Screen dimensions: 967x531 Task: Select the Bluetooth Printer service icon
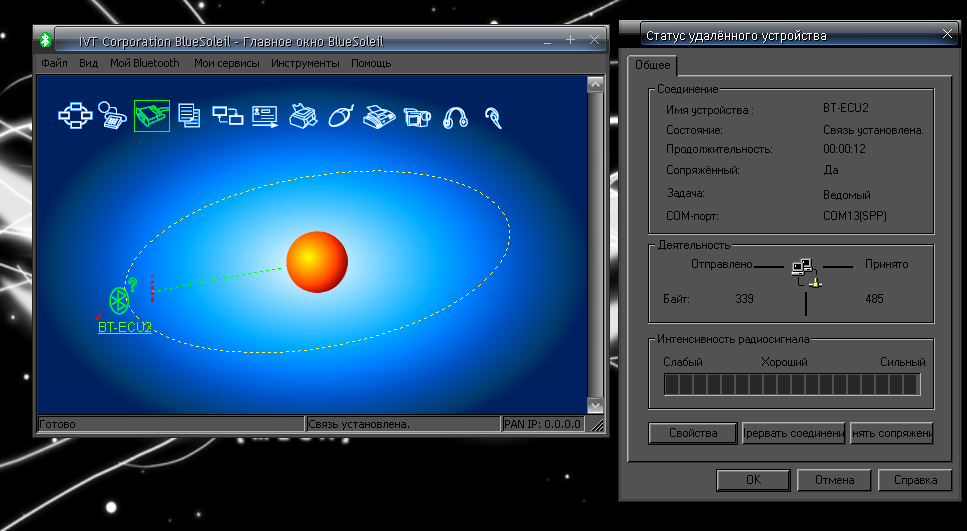coord(303,116)
